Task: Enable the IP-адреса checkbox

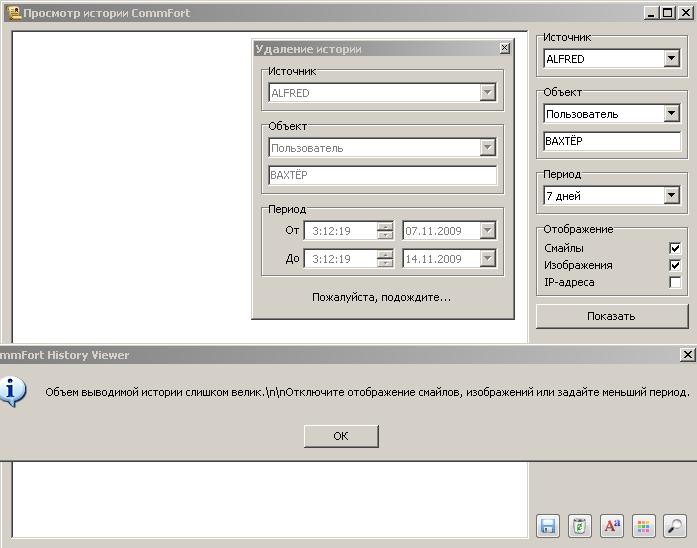Action: [675, 283]
